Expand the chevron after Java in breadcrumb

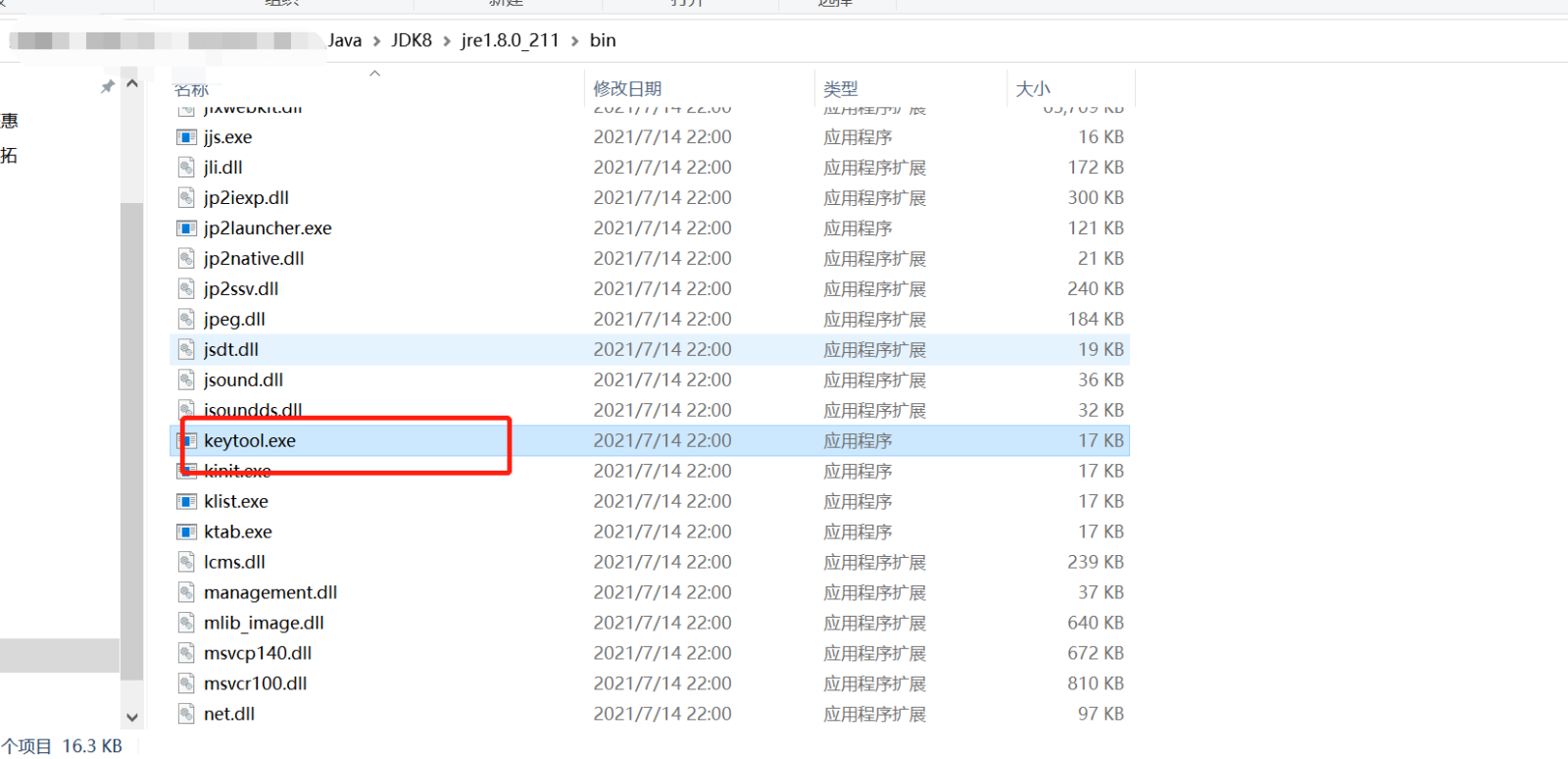[x=376, y=41]
